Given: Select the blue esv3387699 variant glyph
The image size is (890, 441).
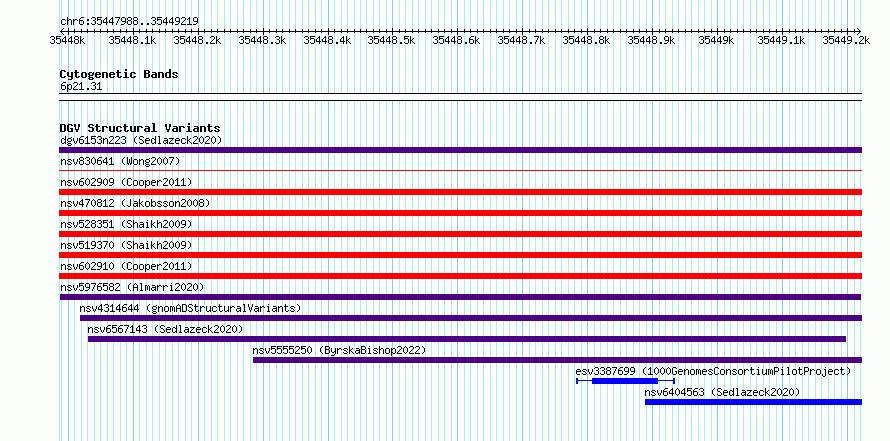Looking at the screenshot, I should [625, 381].
